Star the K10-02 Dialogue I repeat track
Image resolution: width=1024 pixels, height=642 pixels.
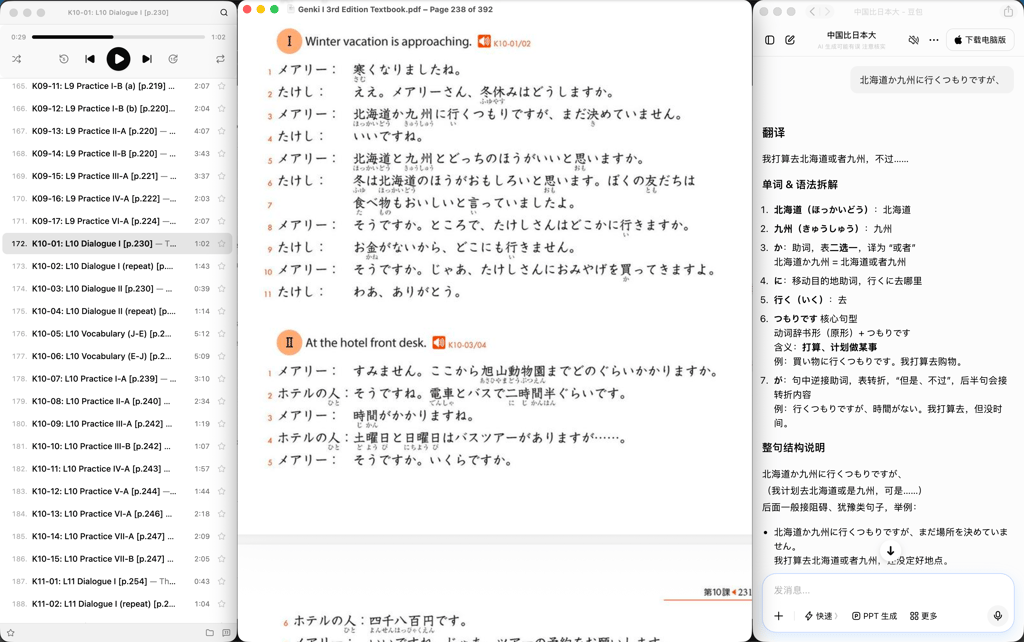222,266
